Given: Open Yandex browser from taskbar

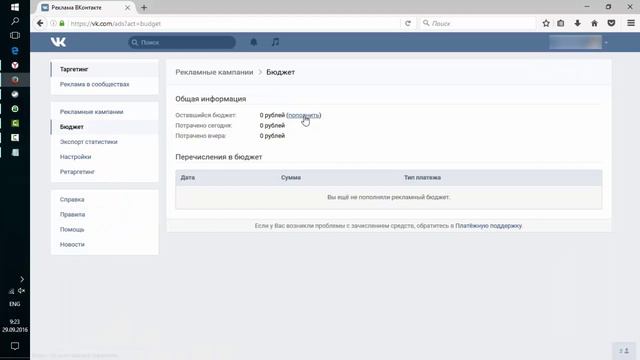Looking at the screenshot, I should point(15,65).
